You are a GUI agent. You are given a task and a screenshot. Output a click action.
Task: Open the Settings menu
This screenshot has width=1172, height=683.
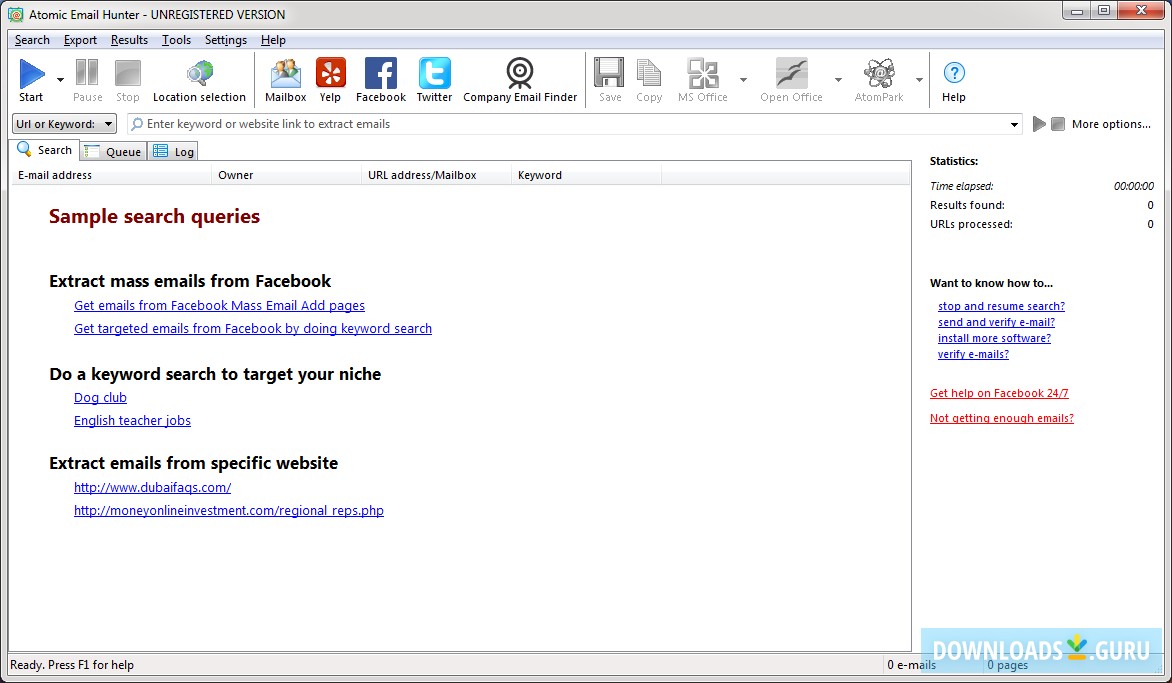pos(226,40)
